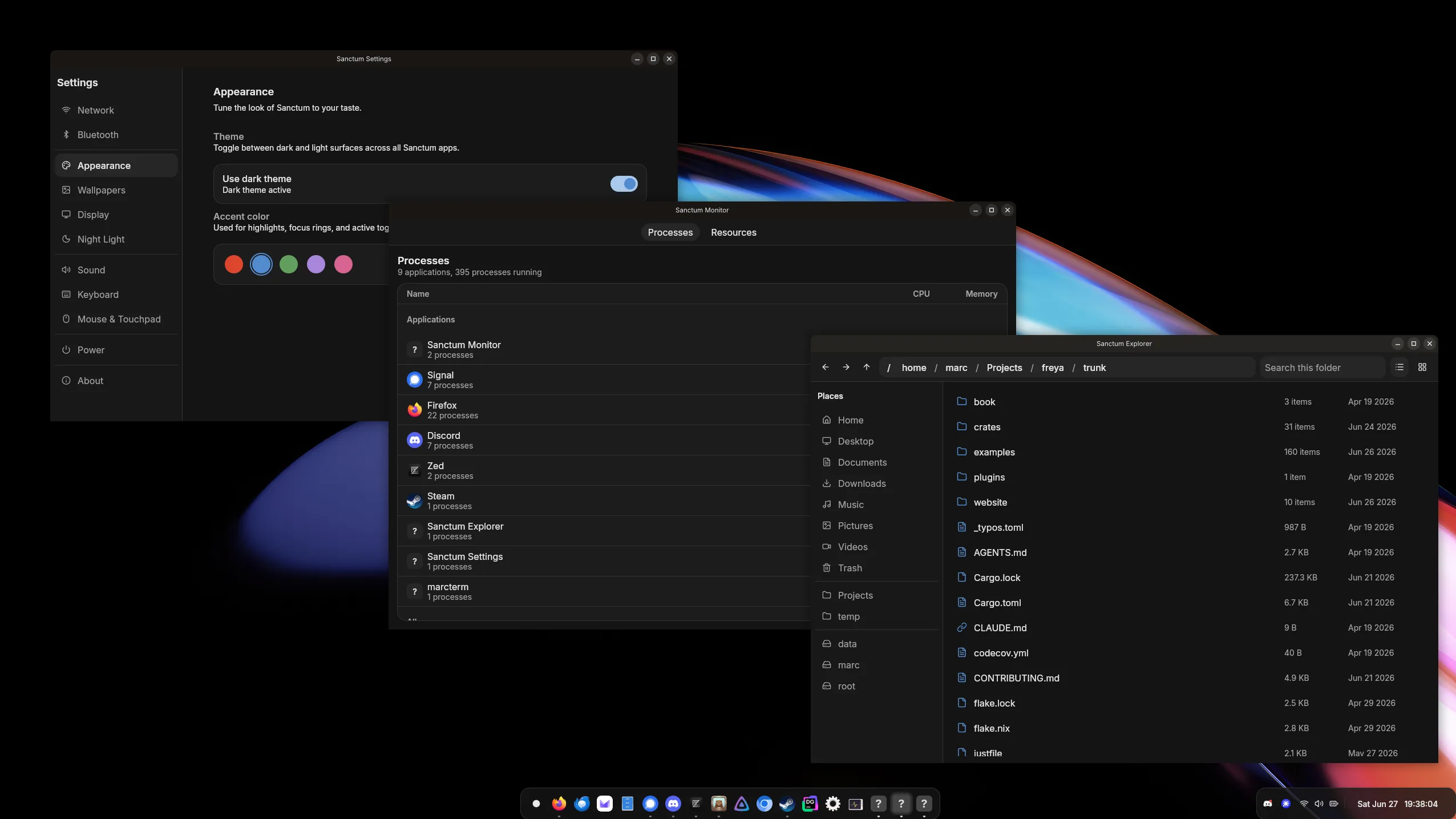This screenshot has width=1456, height=819.
Task: Go forward in Sanctum Explorer
Action: coord(846,367)
